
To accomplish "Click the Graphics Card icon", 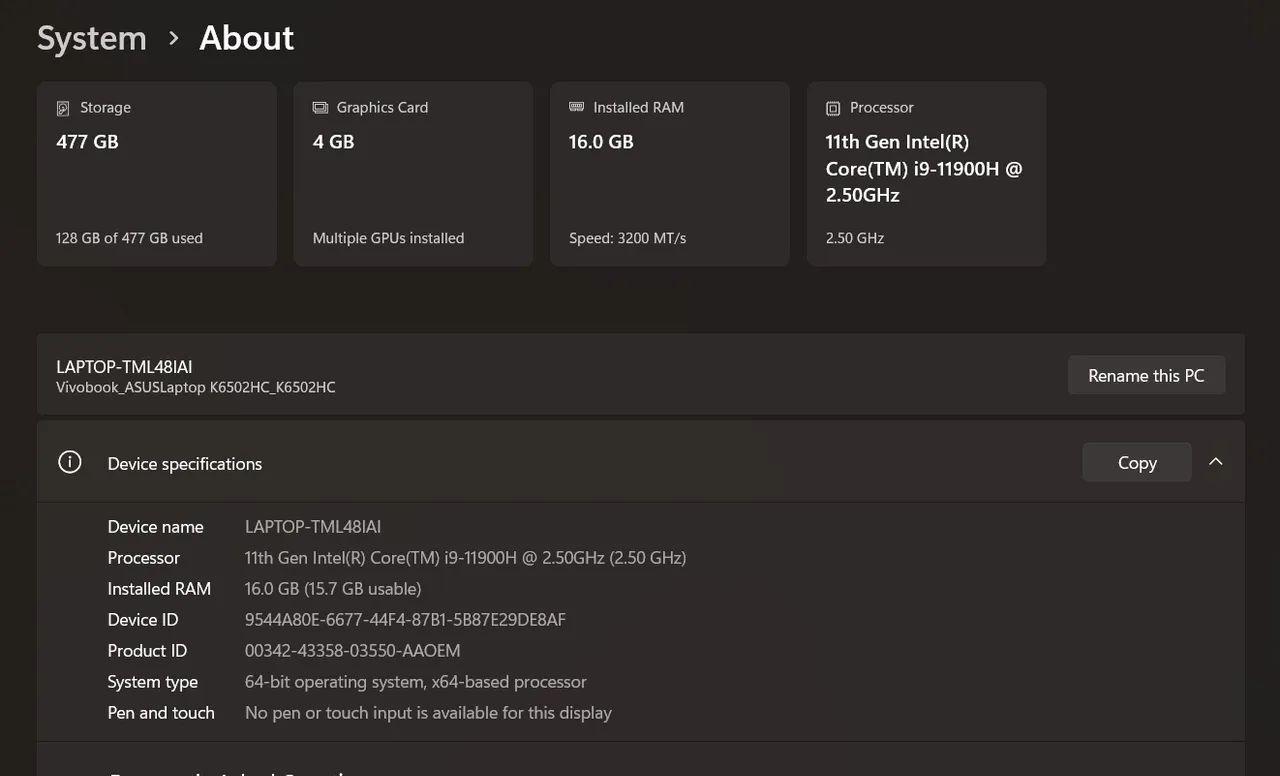I will click(x=321, y=106).
